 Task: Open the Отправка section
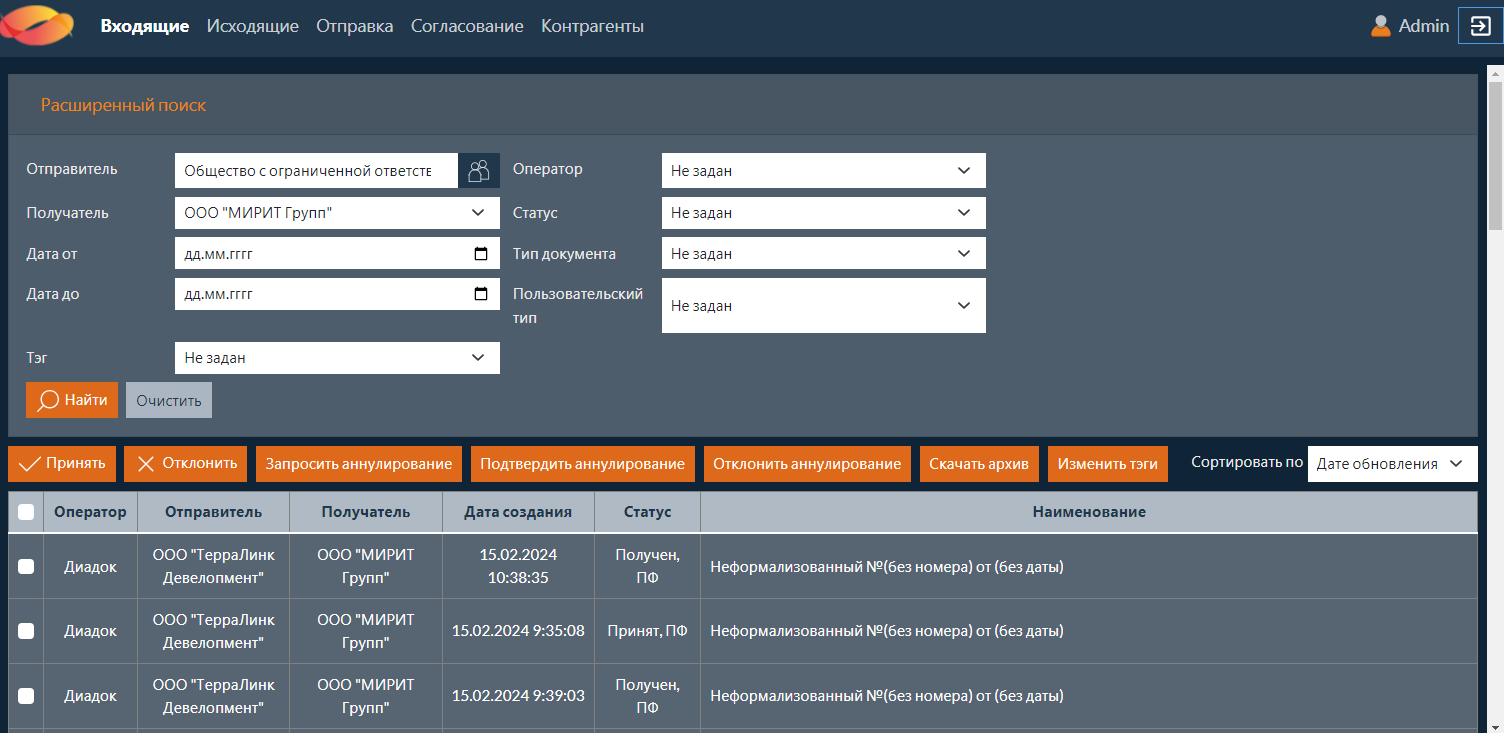click(355, 26)
